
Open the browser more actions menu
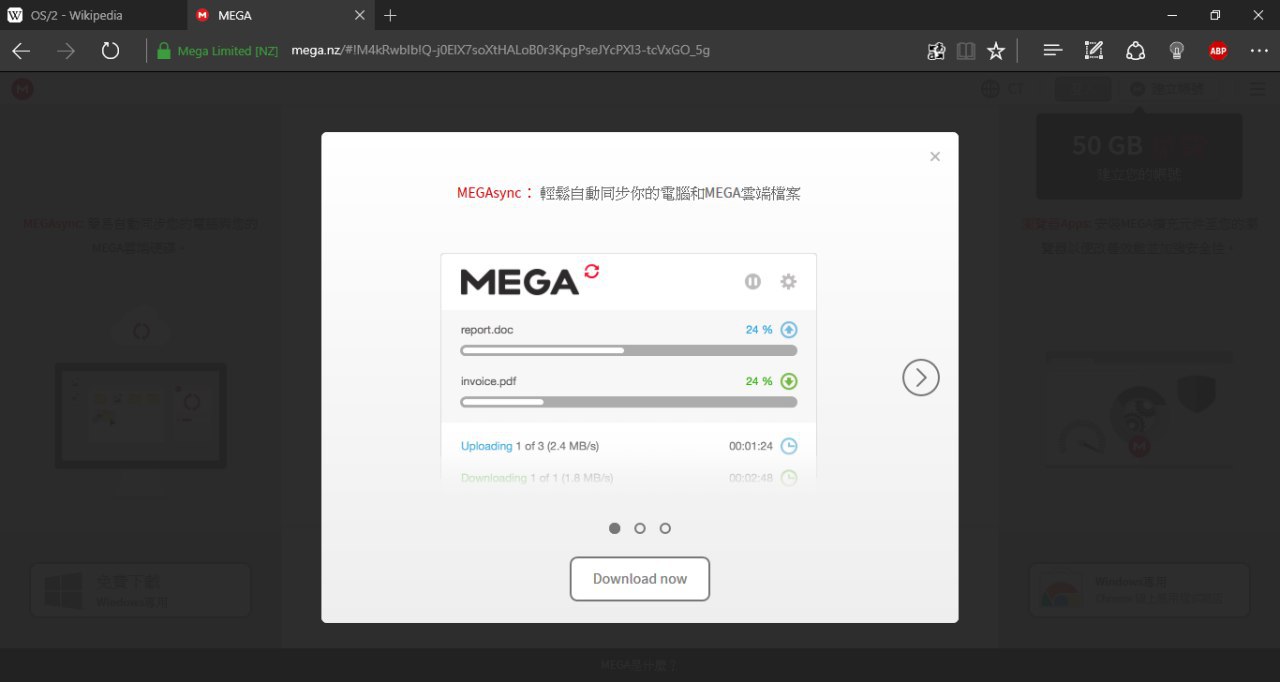(x=1259, y=50)
